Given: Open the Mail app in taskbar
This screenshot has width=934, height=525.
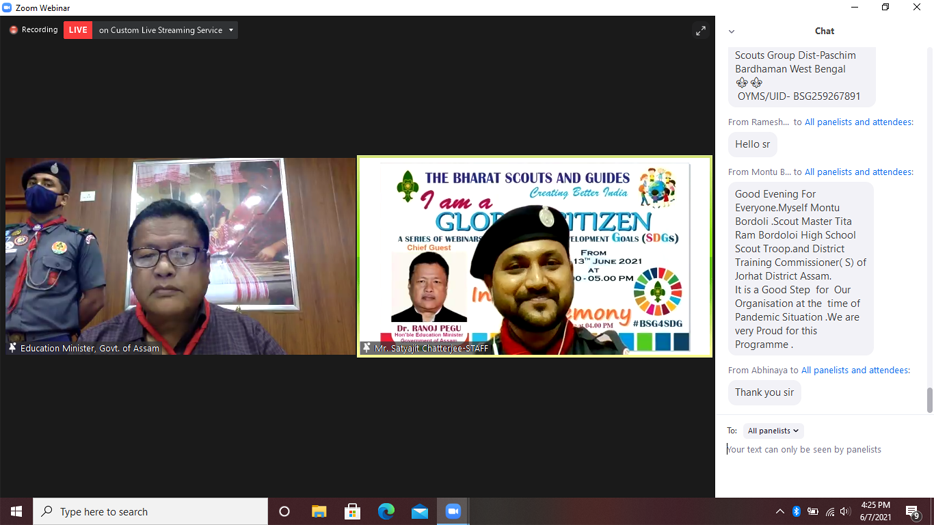Looking at the screenshot, I should coord(420,511).
